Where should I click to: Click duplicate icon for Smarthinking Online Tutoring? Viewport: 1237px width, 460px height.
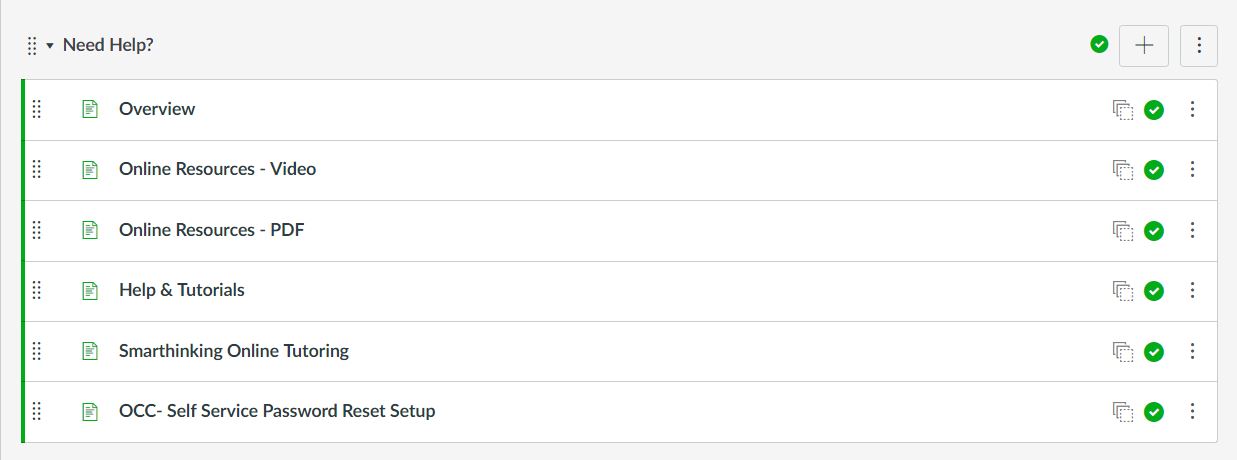tap(1123, 351)
